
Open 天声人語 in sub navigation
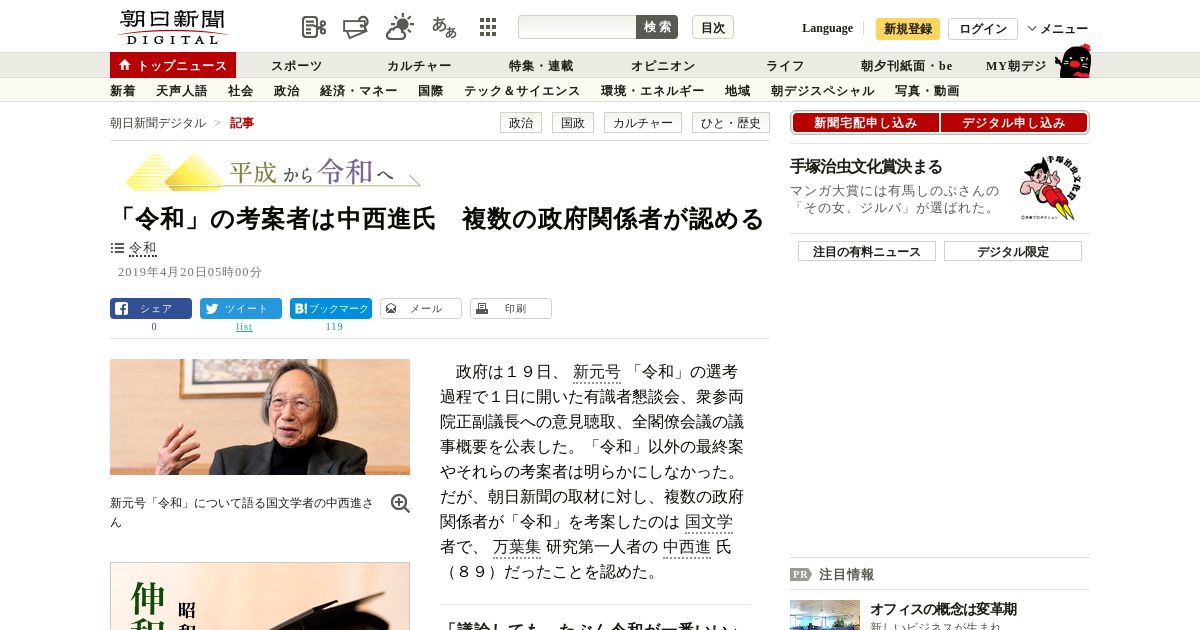[x=182, y=91]
